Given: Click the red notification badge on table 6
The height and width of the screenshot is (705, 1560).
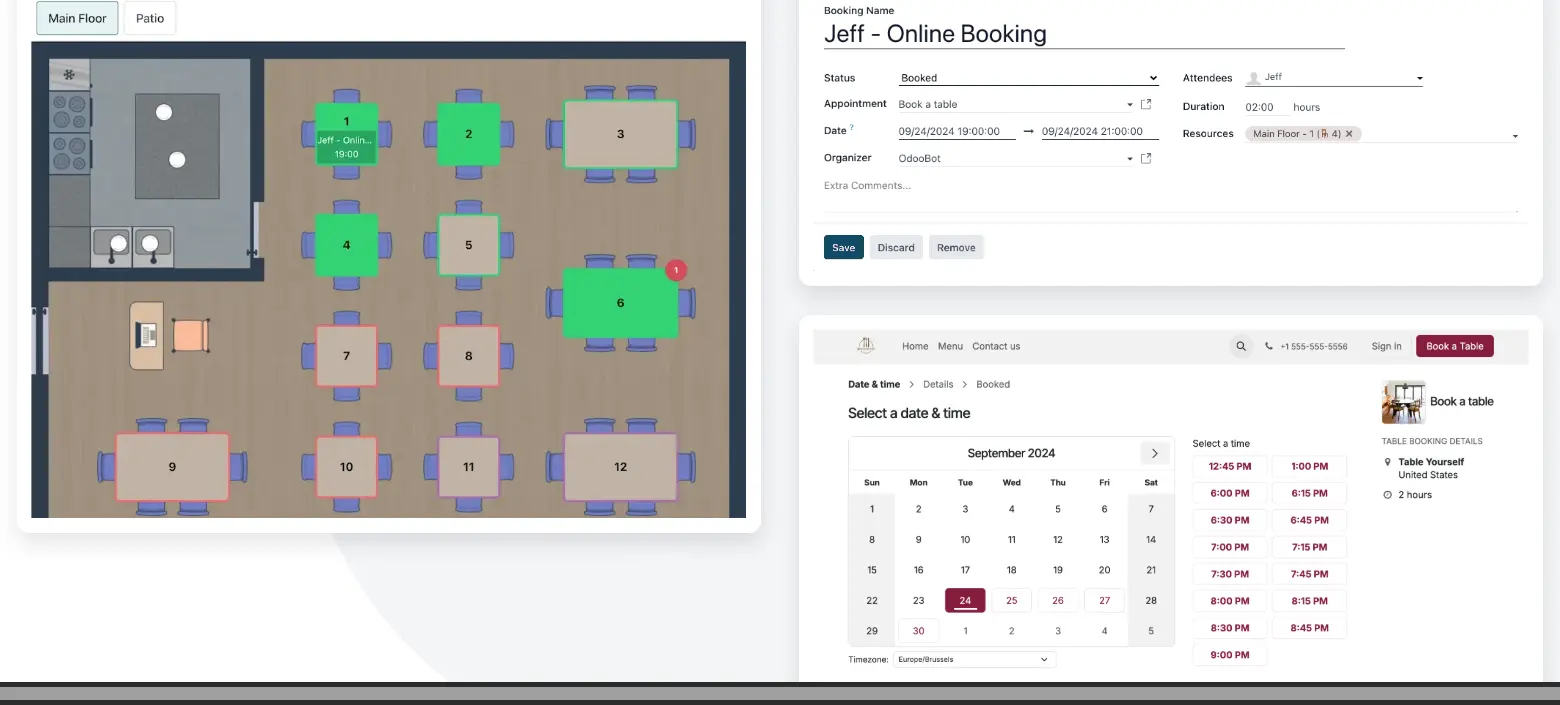Looking at the screenshot, I should 676,270.
